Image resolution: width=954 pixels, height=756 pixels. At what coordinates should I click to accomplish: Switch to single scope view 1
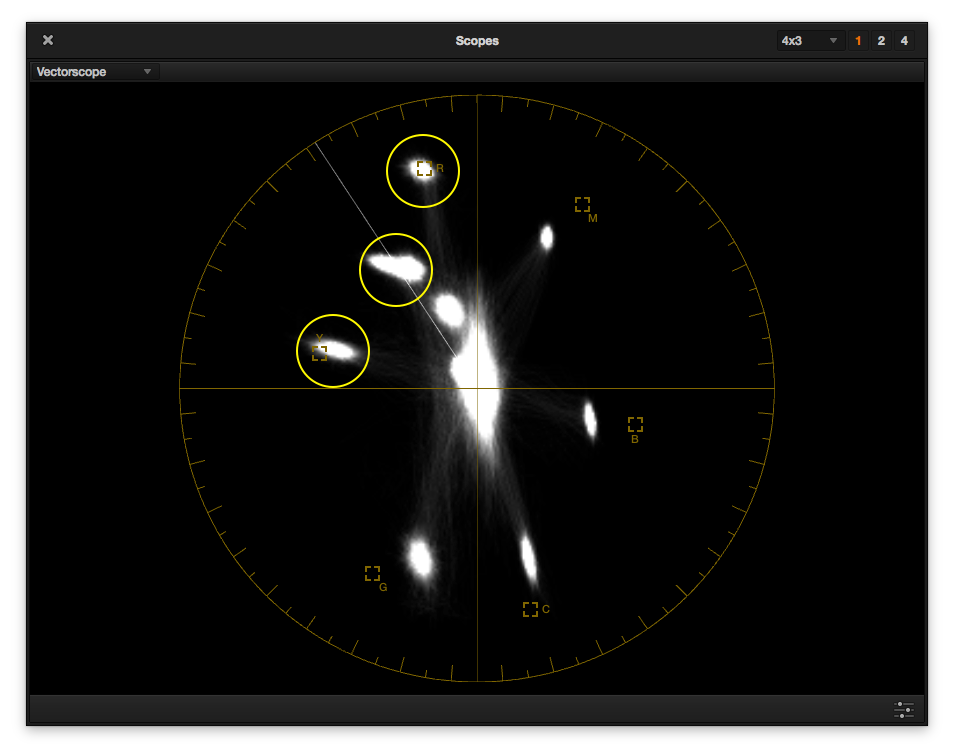point(858,41)
